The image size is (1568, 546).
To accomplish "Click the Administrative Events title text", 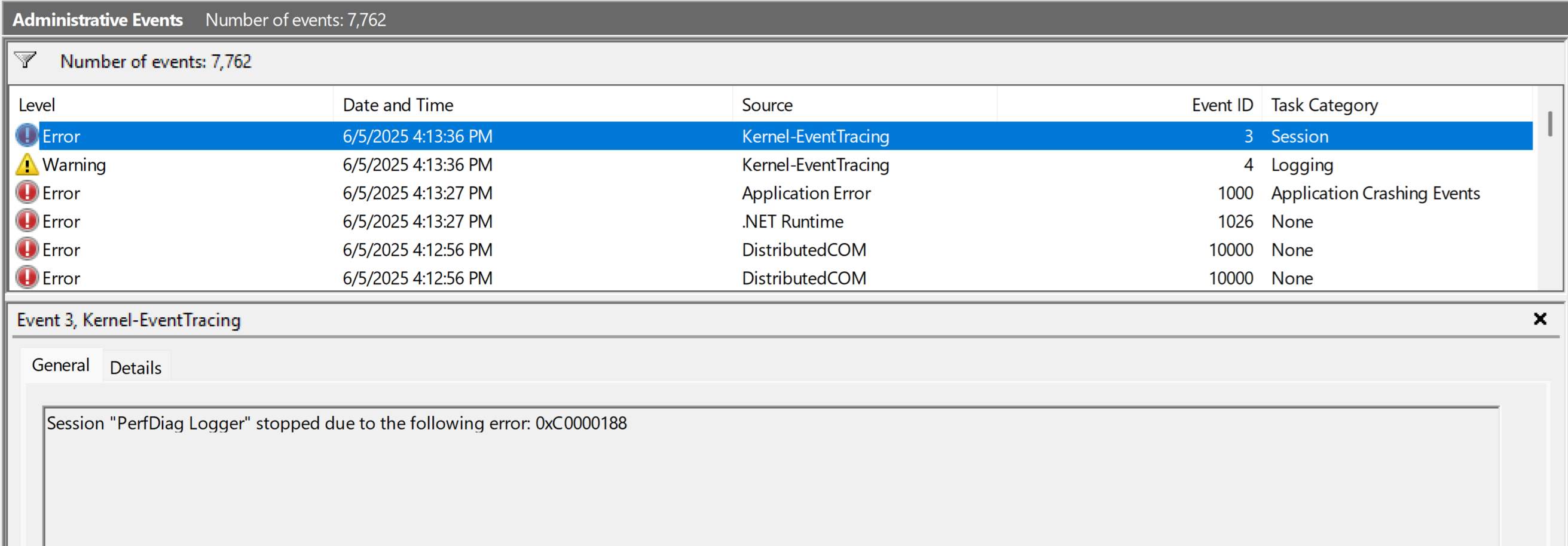I will [97, 20].
